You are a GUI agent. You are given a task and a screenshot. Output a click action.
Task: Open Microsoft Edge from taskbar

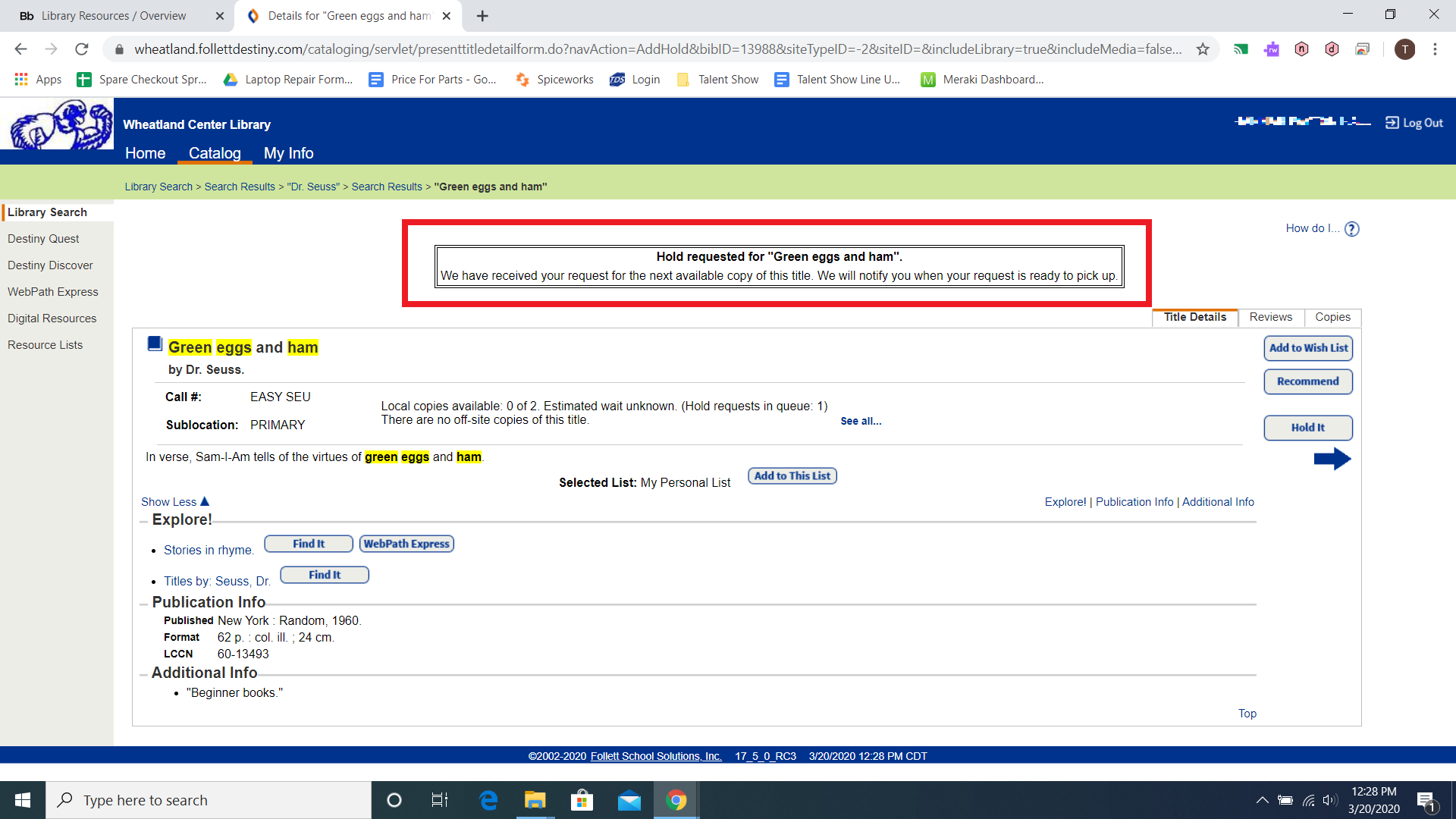488,800
